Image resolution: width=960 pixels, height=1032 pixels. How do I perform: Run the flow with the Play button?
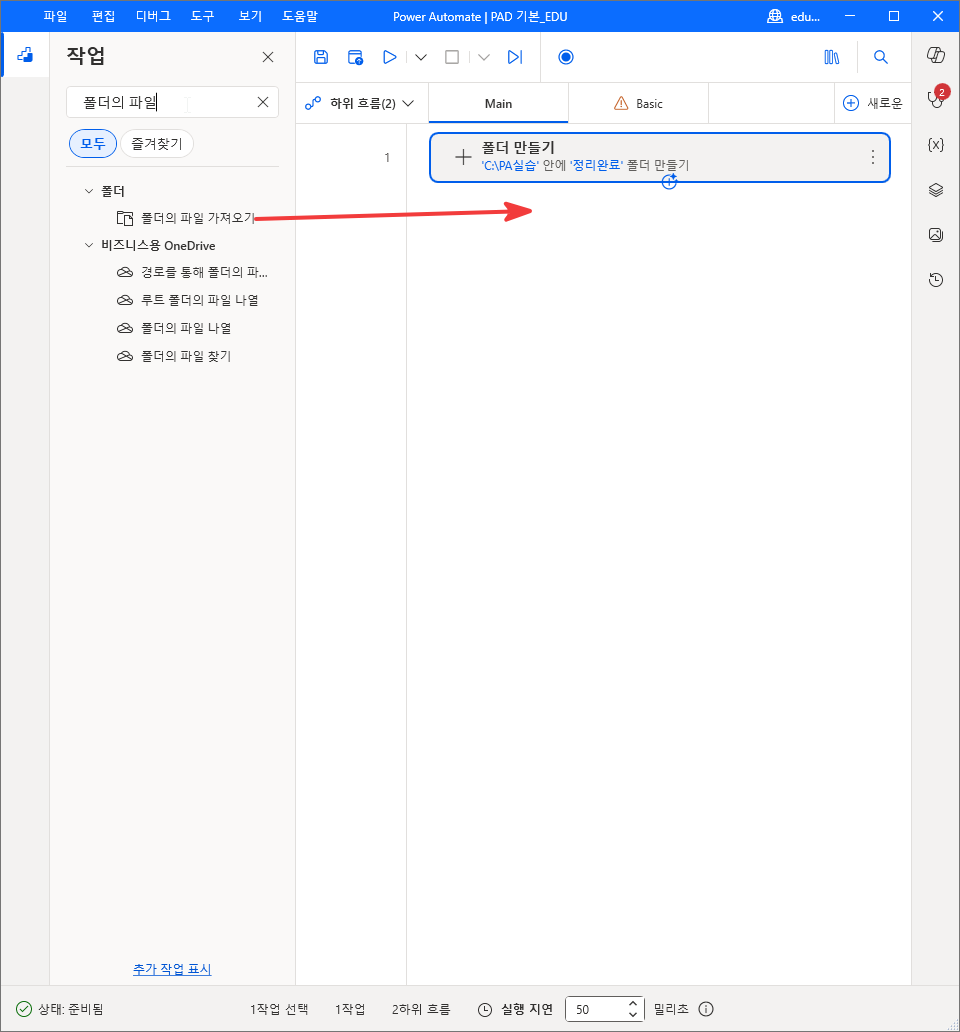pyautogui.click(x=390, y=57)
